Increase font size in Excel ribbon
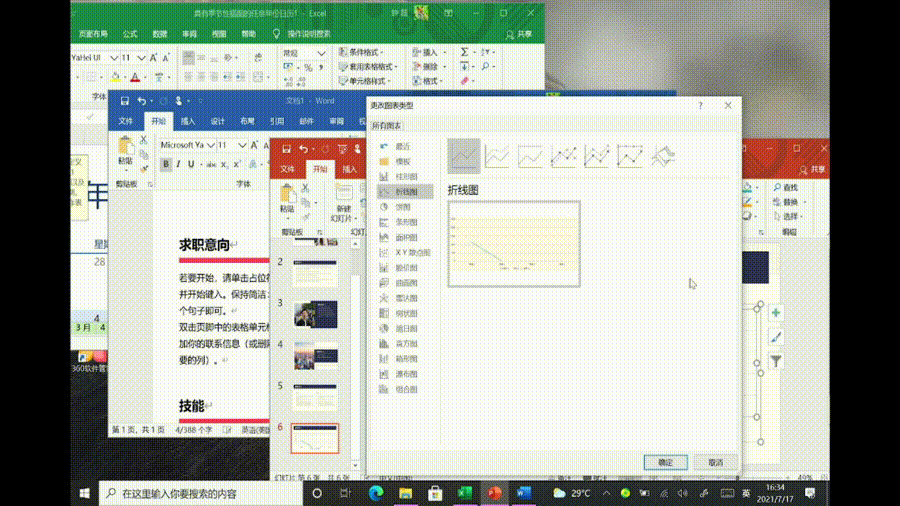The height and width of the screenshot is (506, 900). tap(153, 57)
